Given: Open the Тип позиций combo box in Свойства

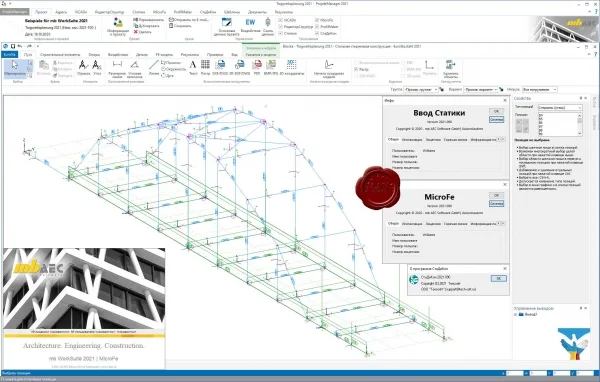Looking at the screenshot, I should (x=560, y=108).
